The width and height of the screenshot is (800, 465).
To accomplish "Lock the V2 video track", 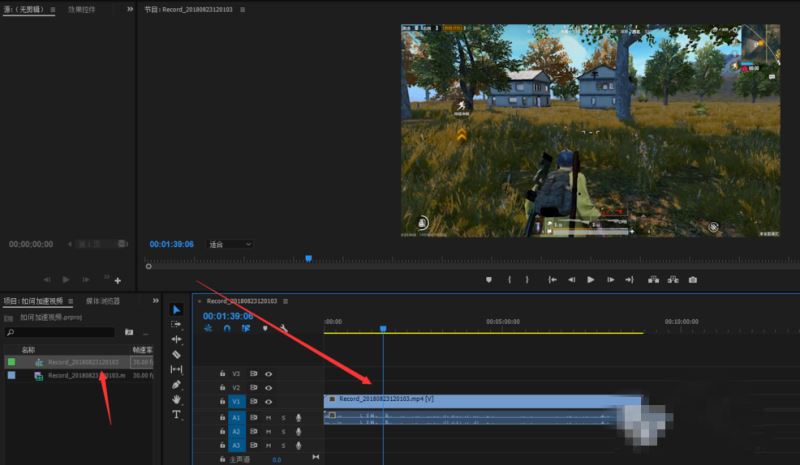I will click(222, 387).
